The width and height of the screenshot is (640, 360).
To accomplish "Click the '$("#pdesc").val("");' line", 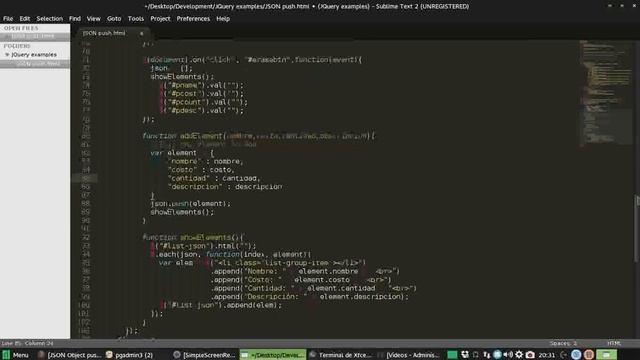I will pos(201,111).
